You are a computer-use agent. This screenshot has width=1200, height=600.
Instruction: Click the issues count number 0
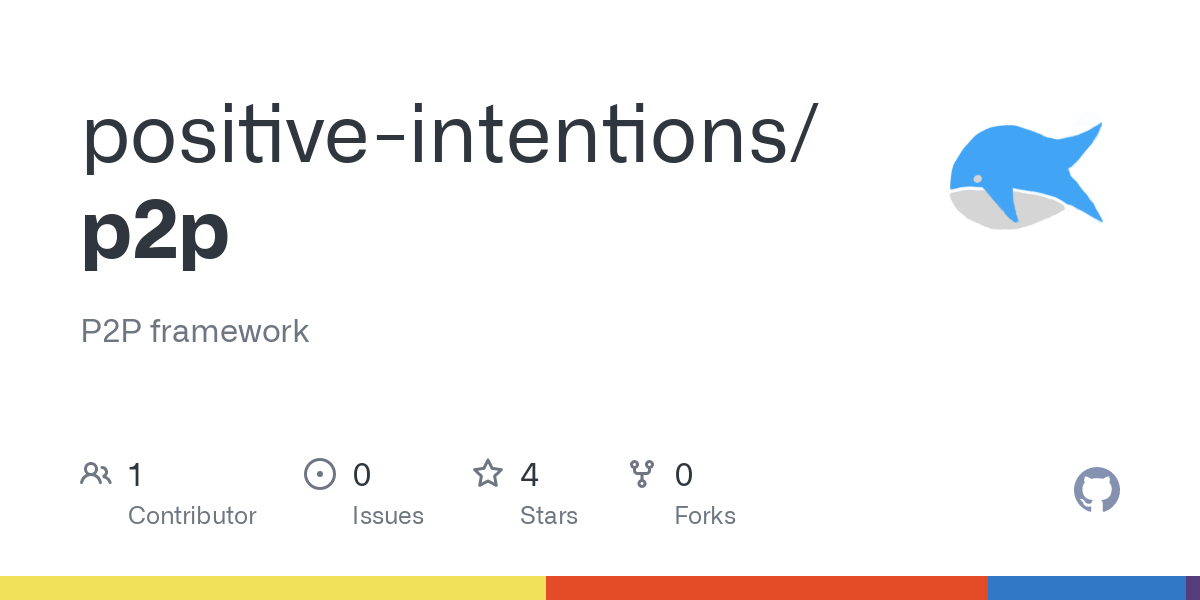(x=362, y=475)
